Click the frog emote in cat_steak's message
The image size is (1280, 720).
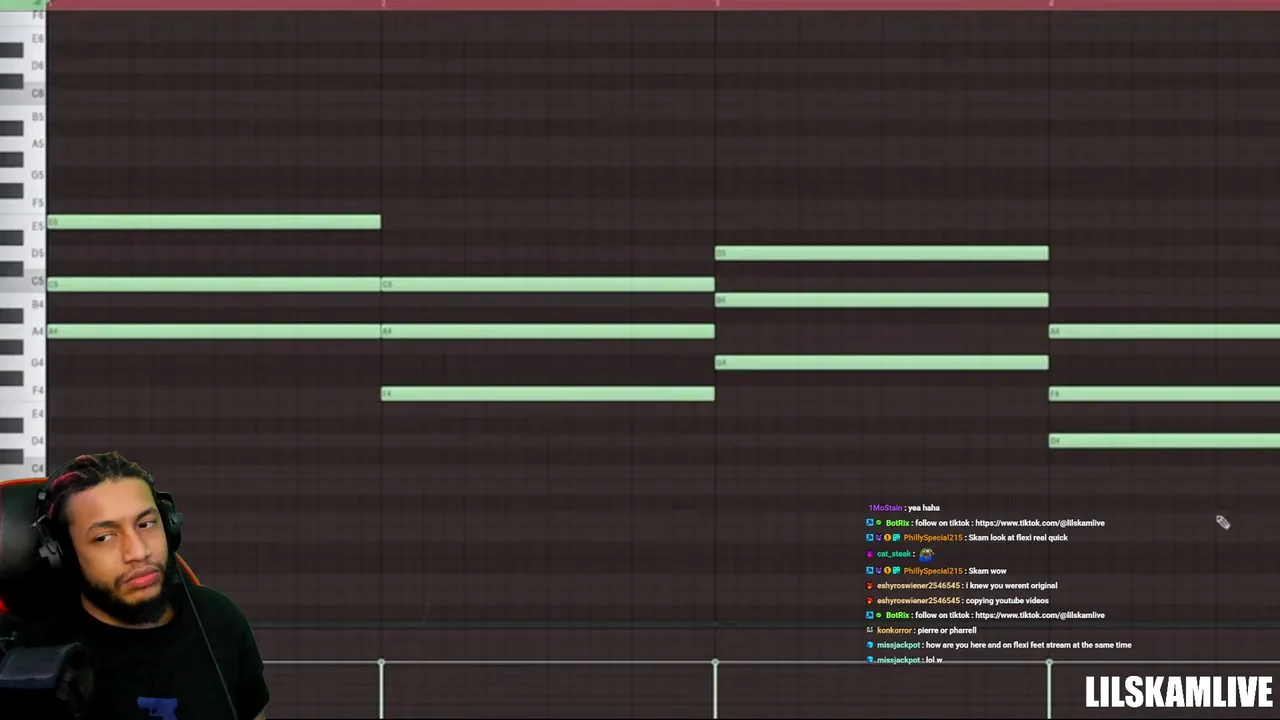(x=926, y=554)
